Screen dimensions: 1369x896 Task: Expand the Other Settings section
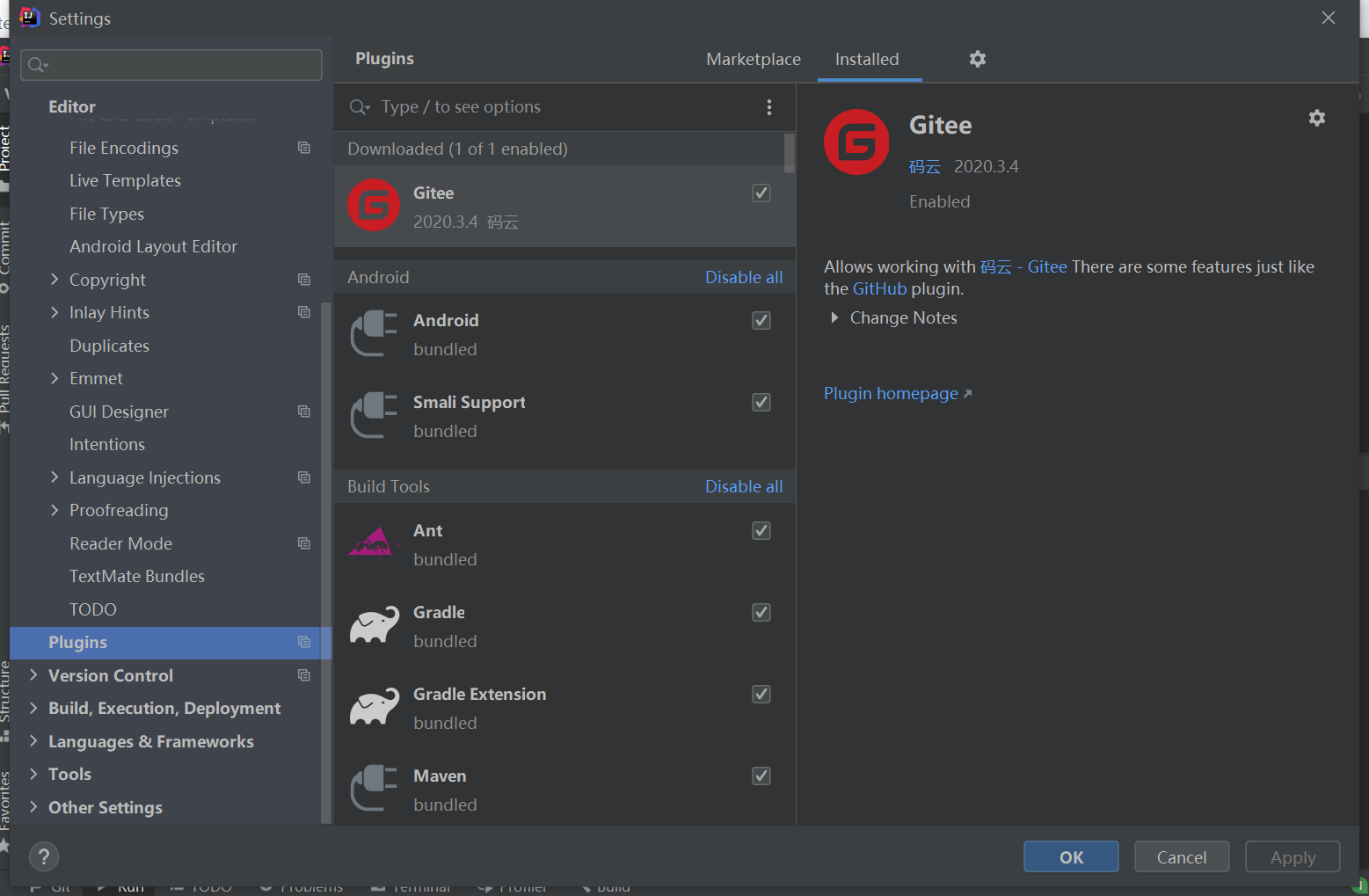point(33,807)
